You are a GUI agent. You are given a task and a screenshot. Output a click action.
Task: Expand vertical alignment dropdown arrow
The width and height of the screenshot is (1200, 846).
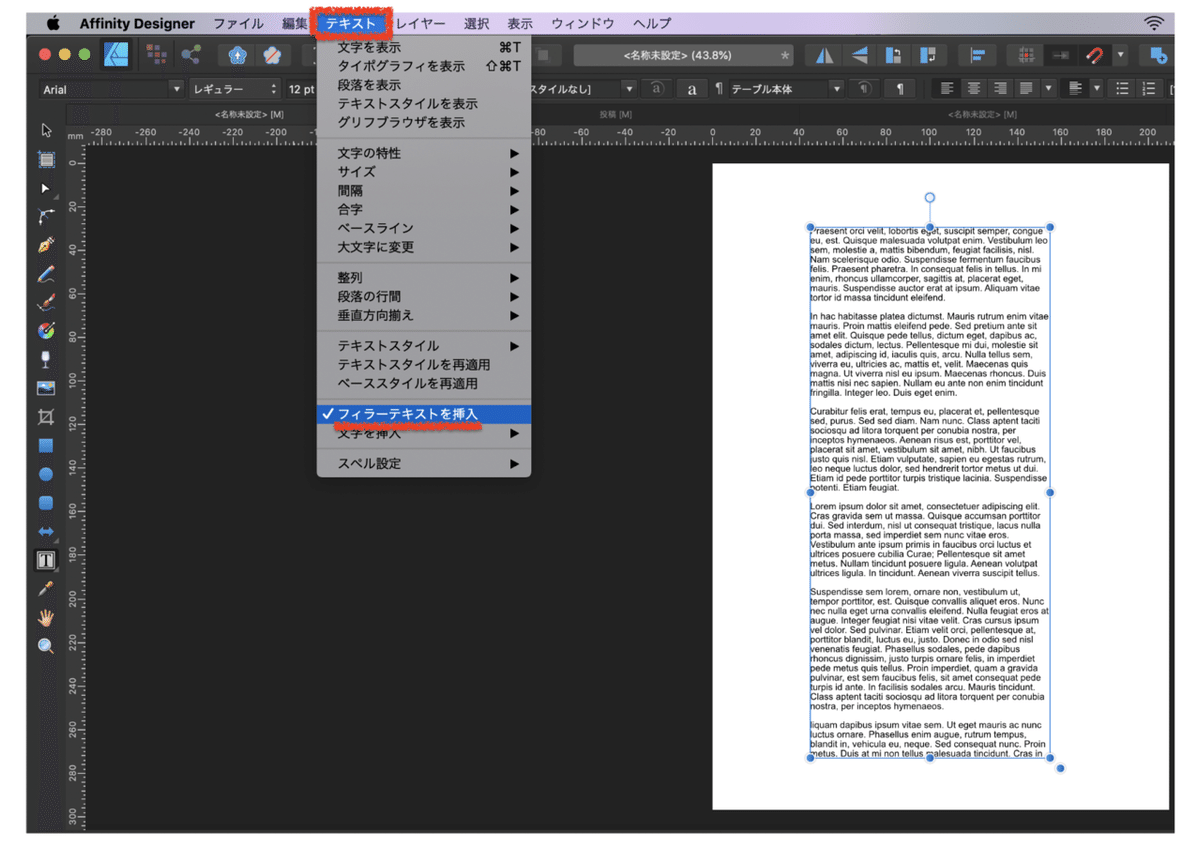[x=1097, y=89]
